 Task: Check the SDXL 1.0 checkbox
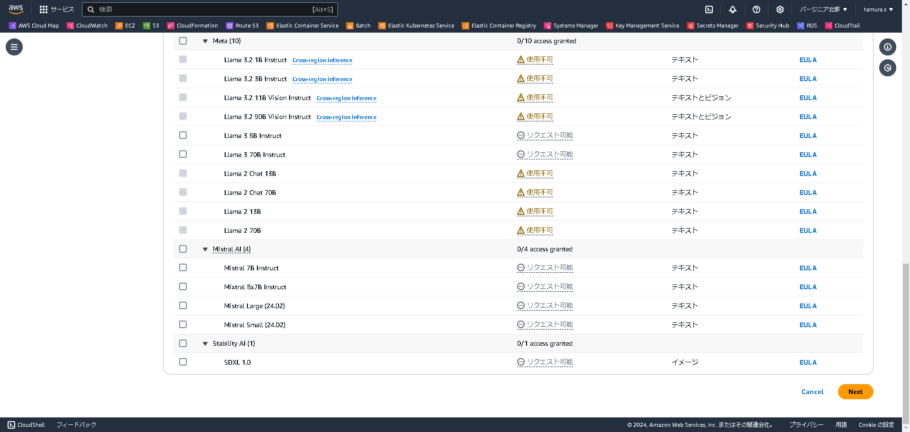[183, 362]
